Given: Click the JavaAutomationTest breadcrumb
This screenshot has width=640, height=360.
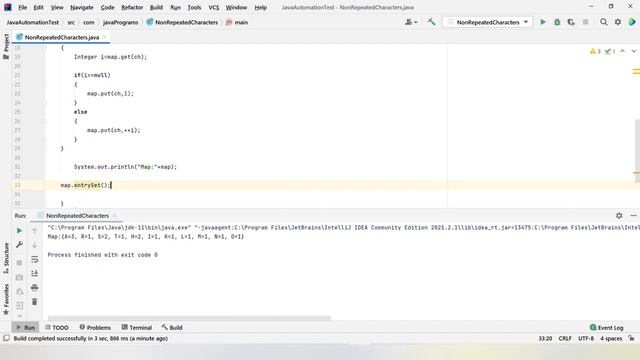Looking at the screenshot, I should pyautogui.click(x=33, y=22).
